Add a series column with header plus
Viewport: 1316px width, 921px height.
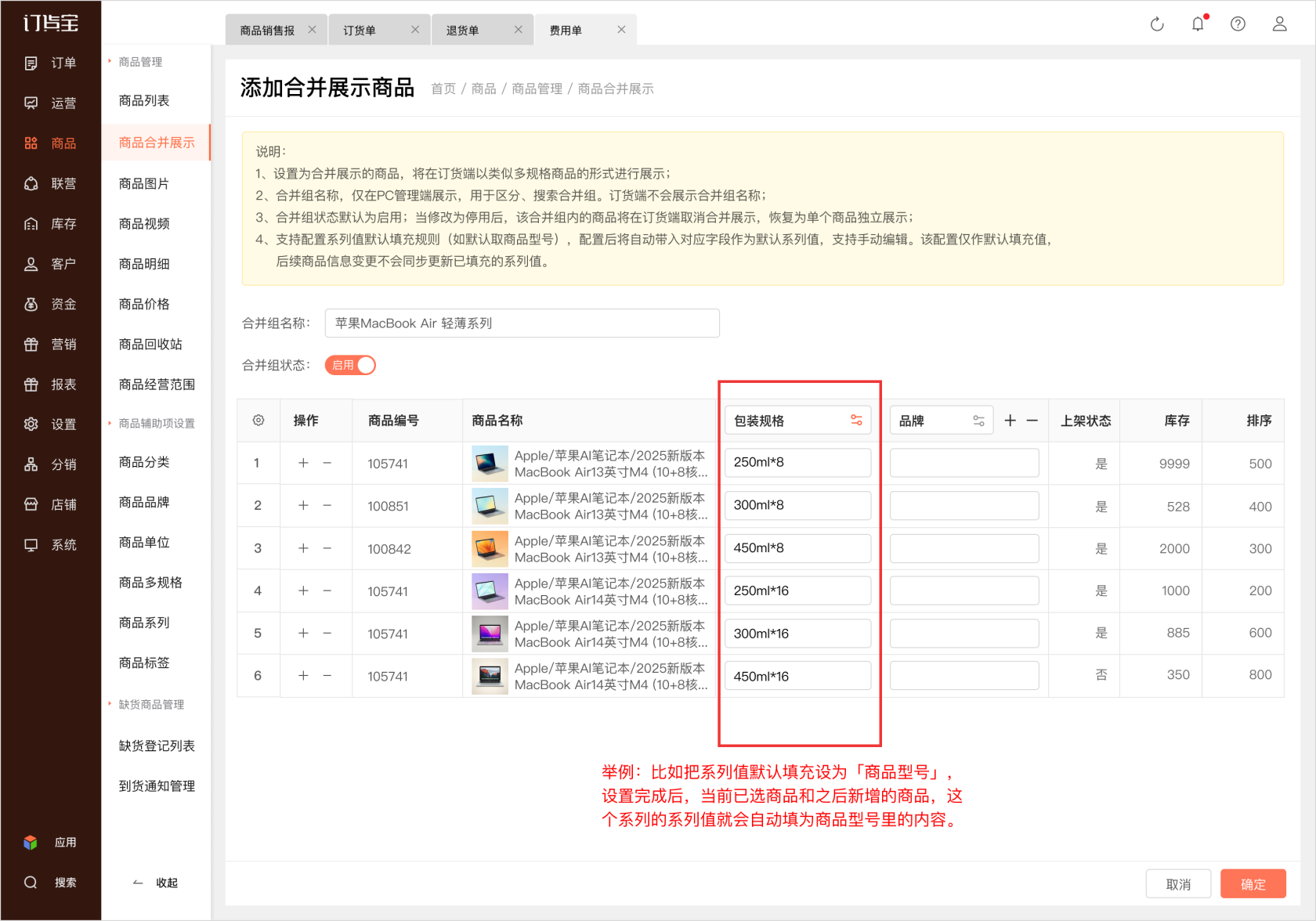coord(1010,421)
